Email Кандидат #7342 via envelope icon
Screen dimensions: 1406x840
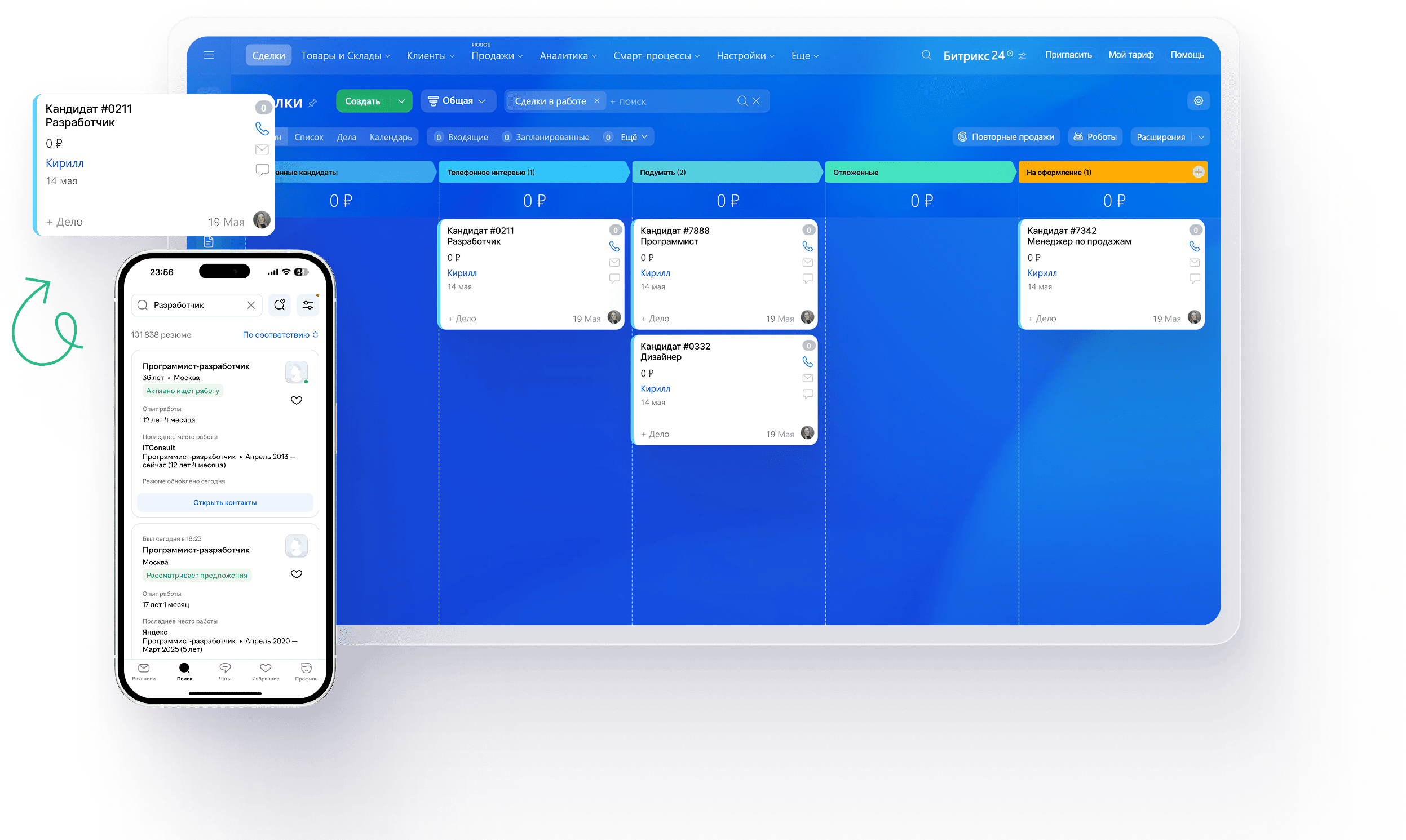pos(1194,263)
